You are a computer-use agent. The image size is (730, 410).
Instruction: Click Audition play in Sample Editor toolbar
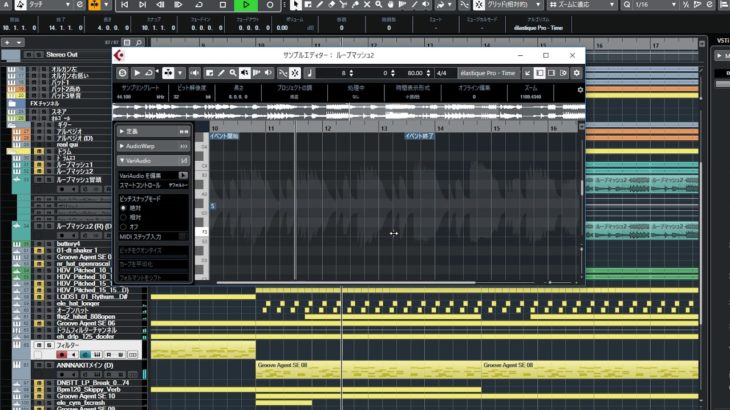[137, 73]
